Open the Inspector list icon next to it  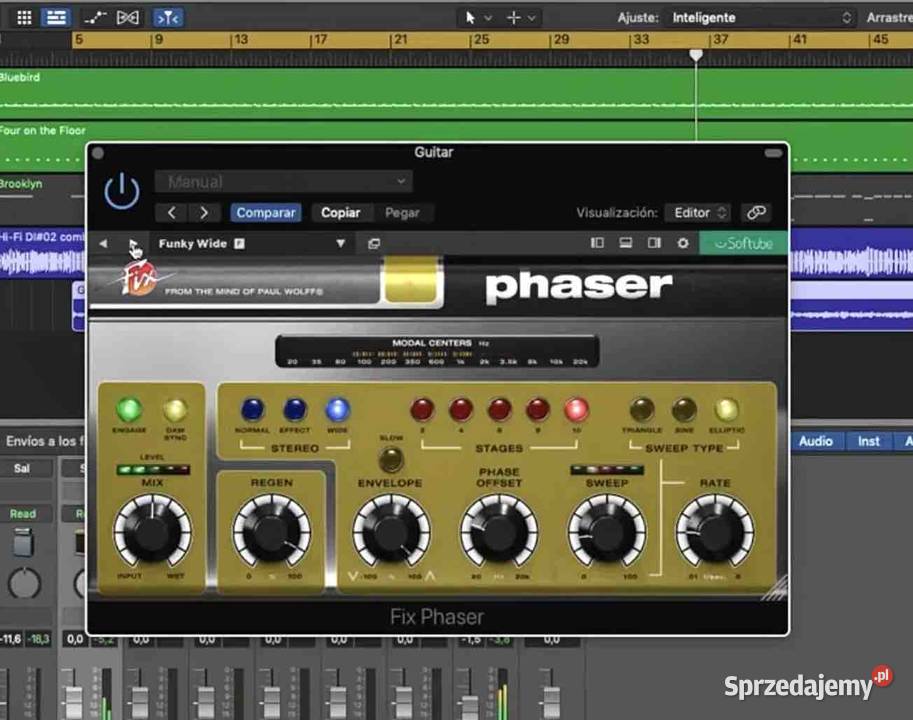click(55, 17)
